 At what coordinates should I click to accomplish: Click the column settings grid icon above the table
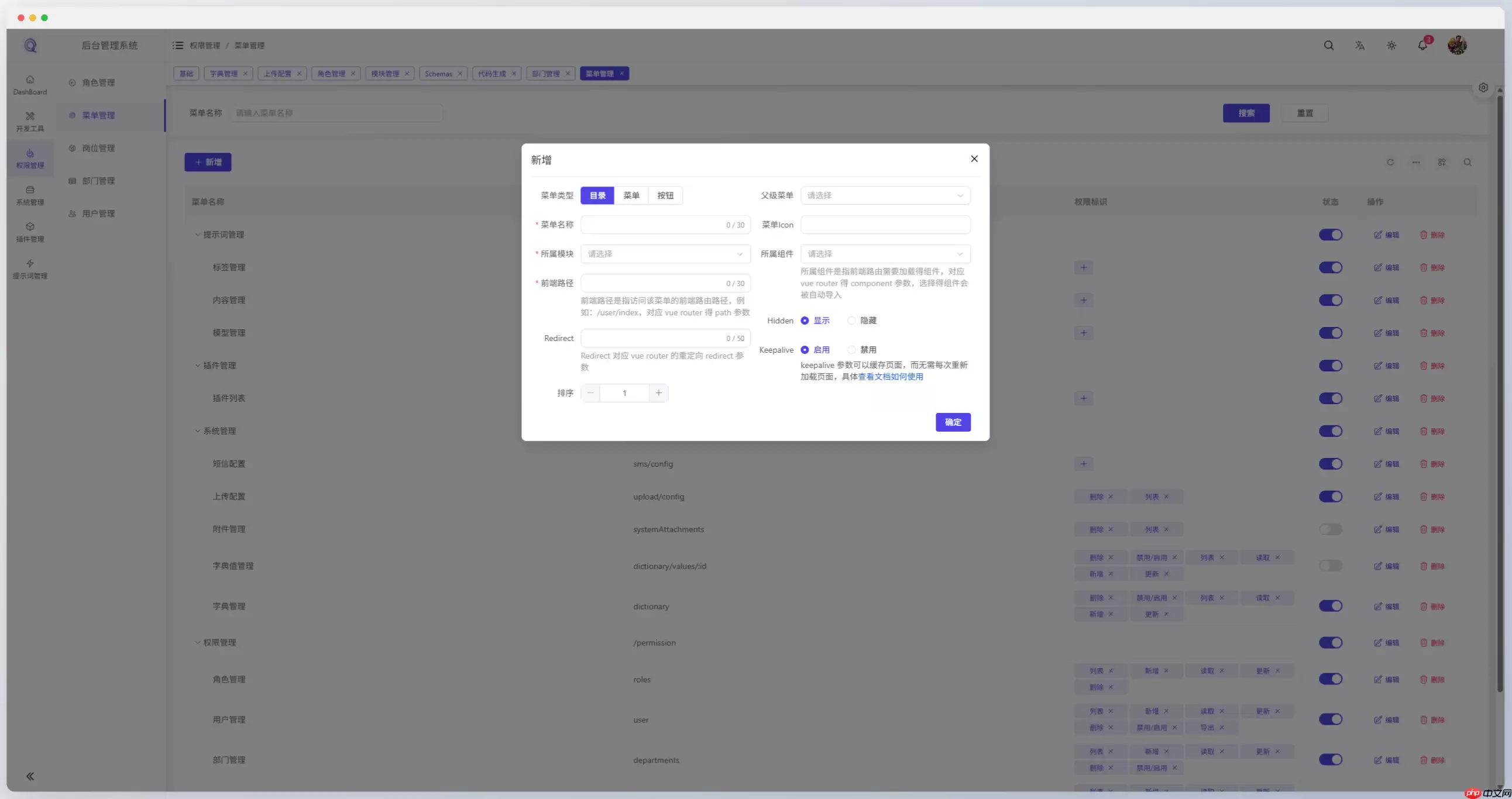(x=1442, y=163)
